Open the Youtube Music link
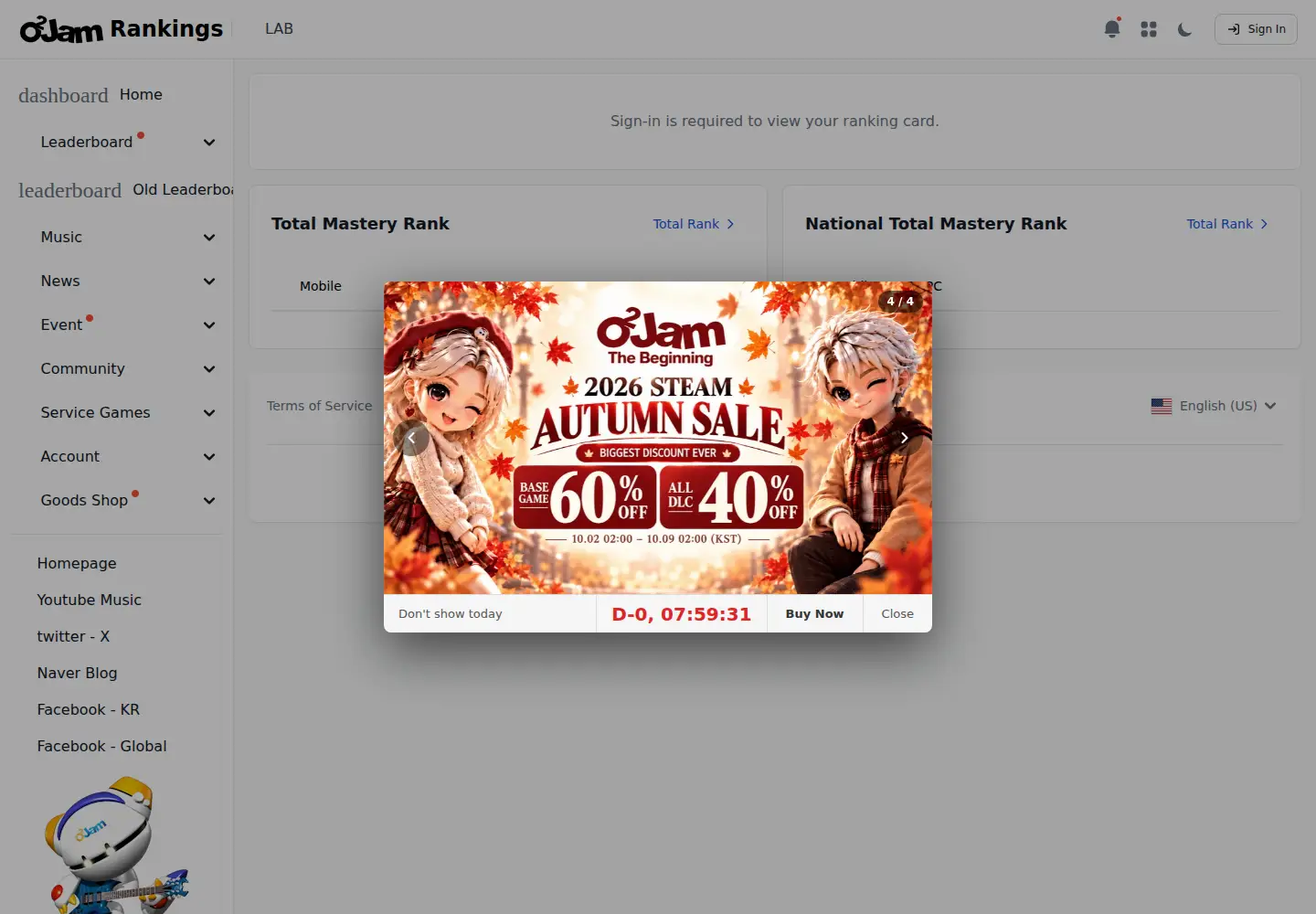 click(x=90, y=600)
